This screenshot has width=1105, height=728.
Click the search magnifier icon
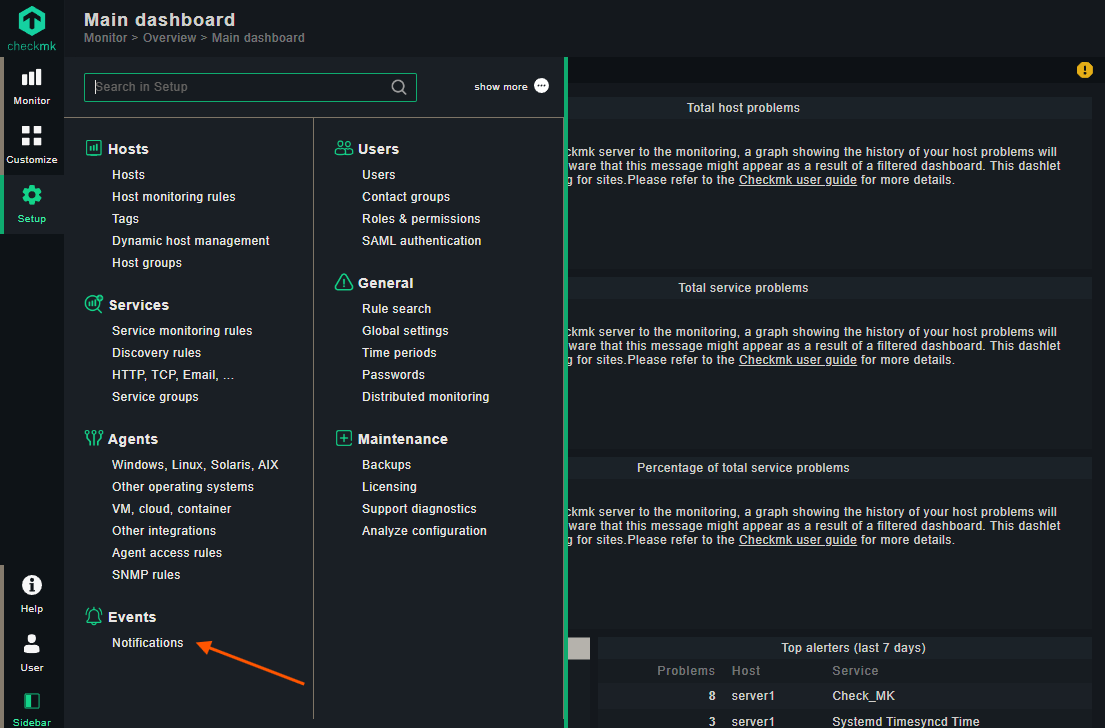[399, 87]
